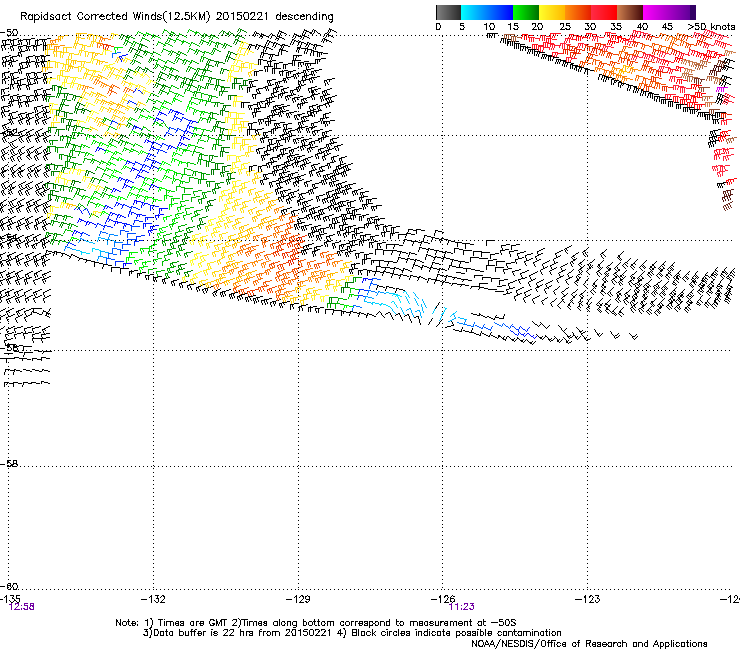
Task: Click the 'NOAA/NESDIS/Office of Research and Applications' credit
Action: tap(589, 643)
